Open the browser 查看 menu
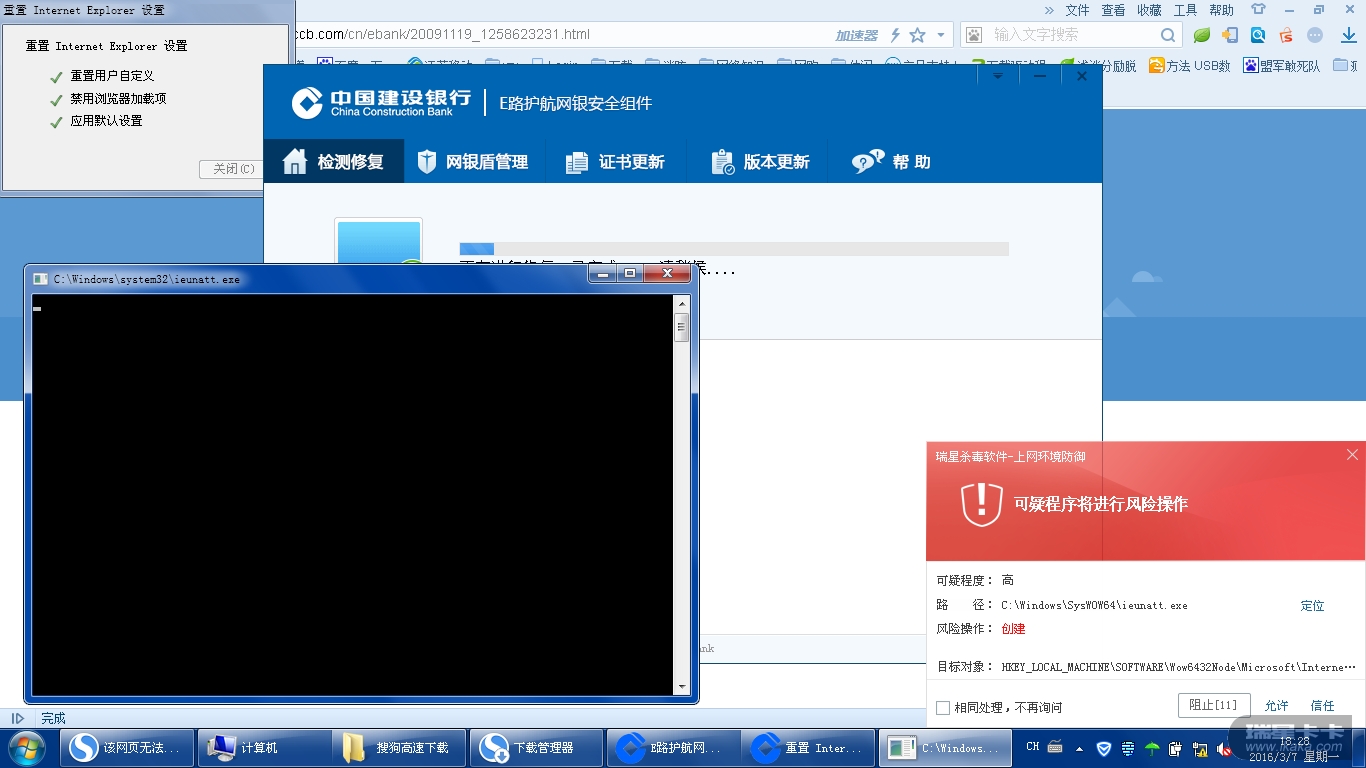This screenshot has width=1366, height=768. click(x=1113, y=10)
